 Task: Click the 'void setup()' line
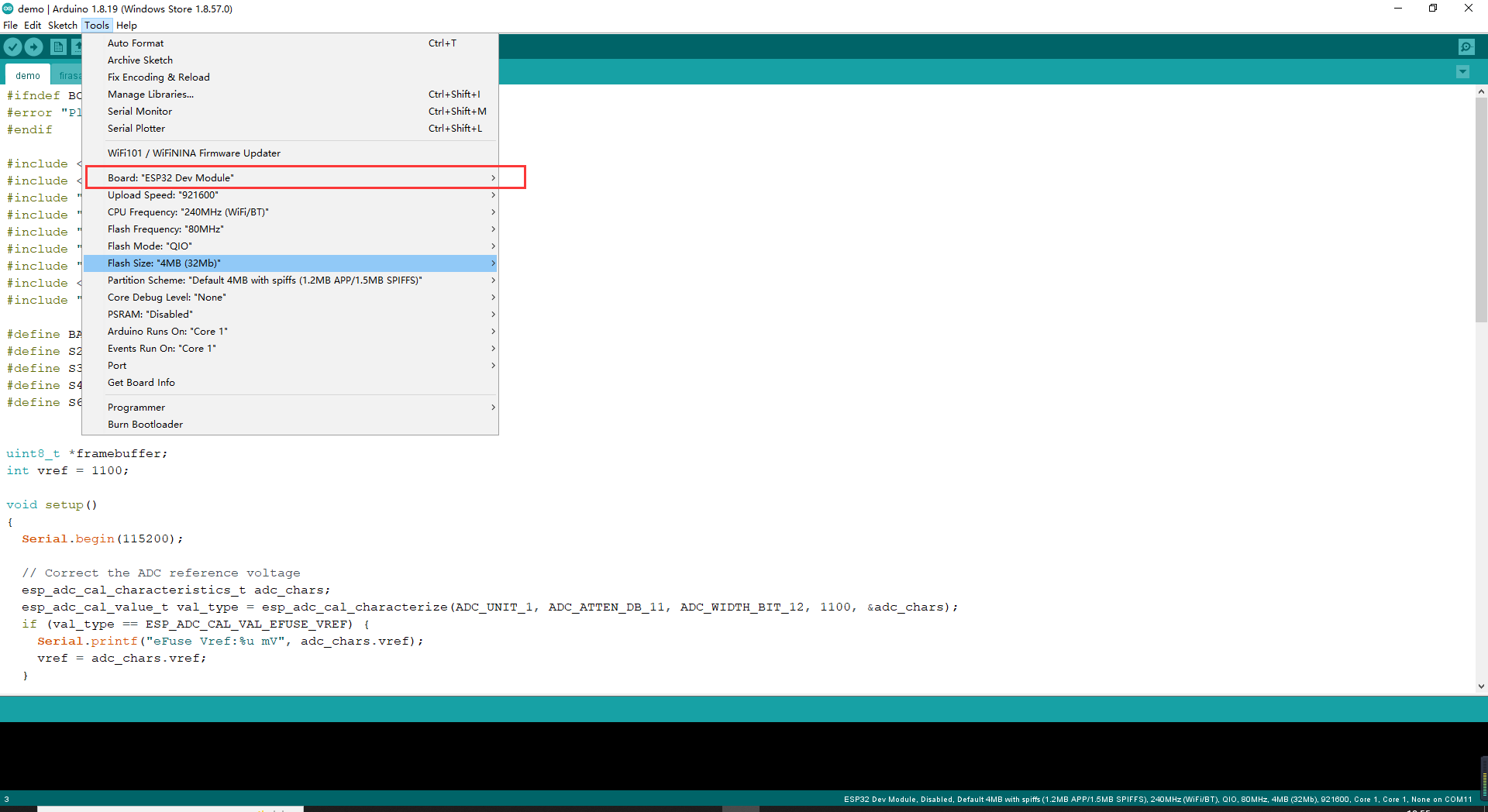pos(52,505)
